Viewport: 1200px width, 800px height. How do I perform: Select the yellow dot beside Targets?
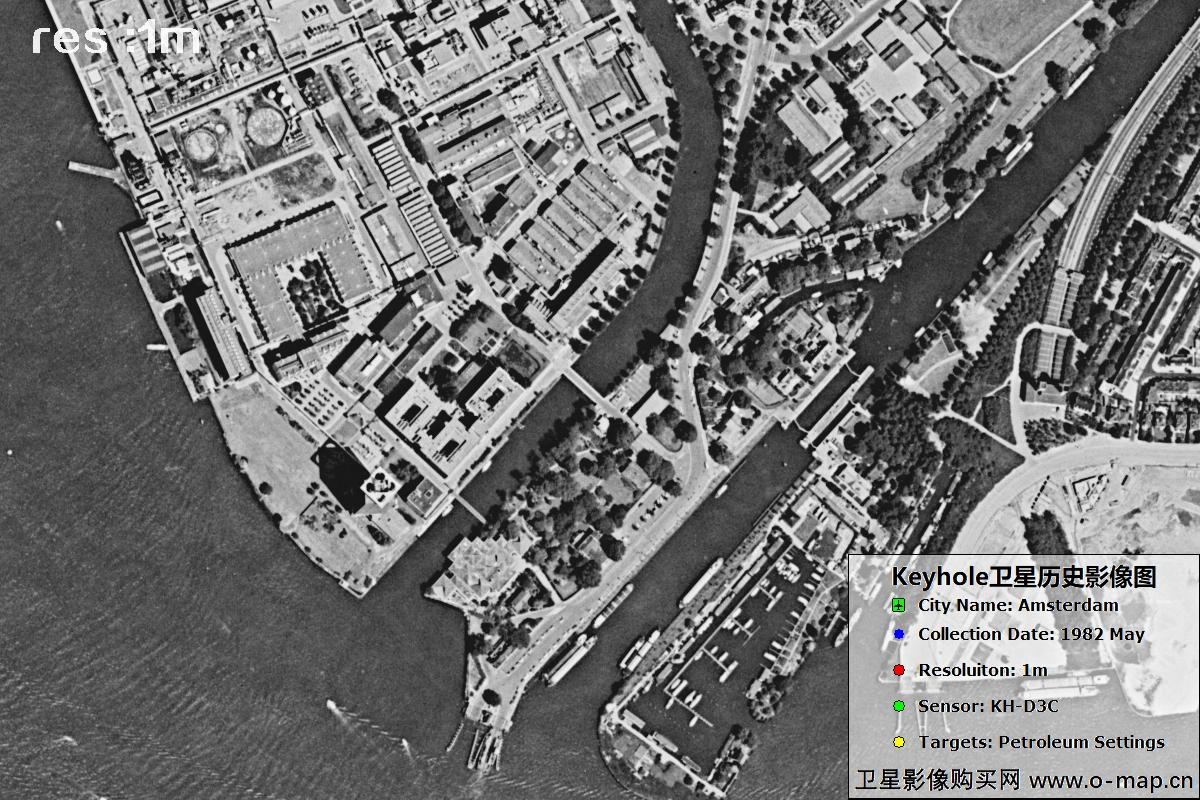[898, 743]
